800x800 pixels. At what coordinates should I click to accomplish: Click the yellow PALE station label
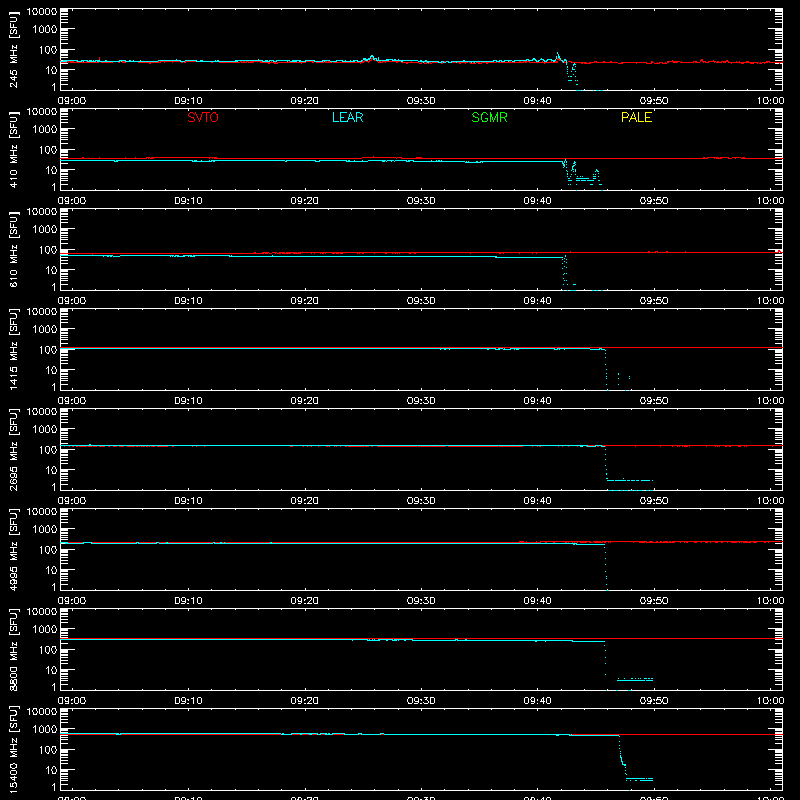click(636, 117)
